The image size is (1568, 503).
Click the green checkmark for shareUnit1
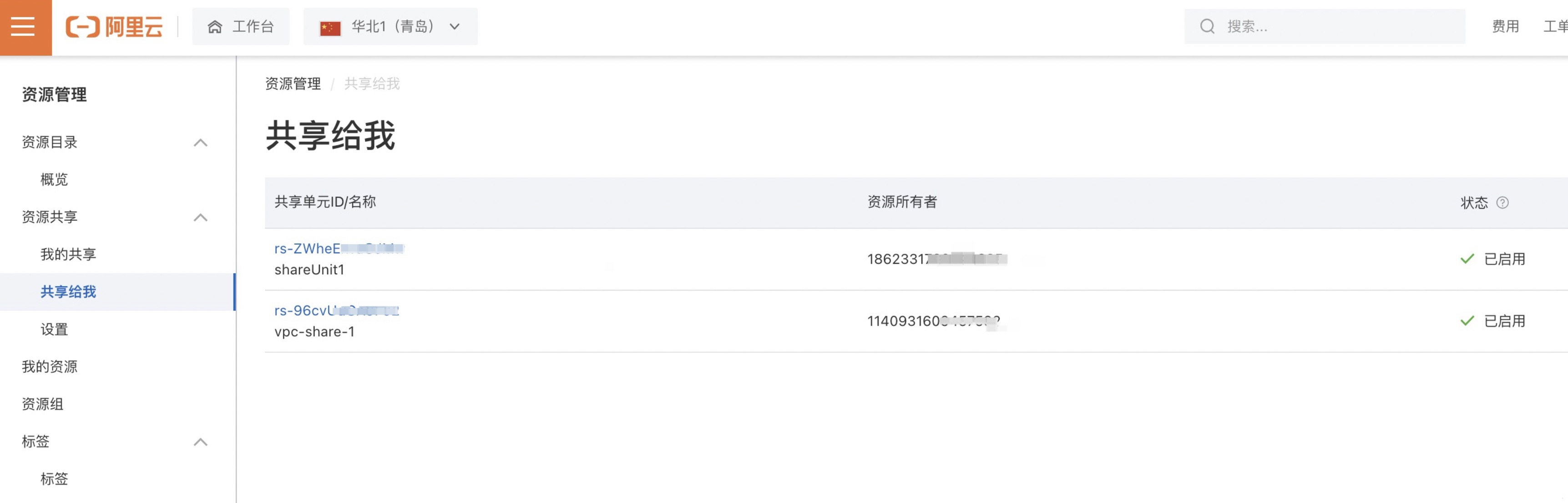[x=1467, y=259]
